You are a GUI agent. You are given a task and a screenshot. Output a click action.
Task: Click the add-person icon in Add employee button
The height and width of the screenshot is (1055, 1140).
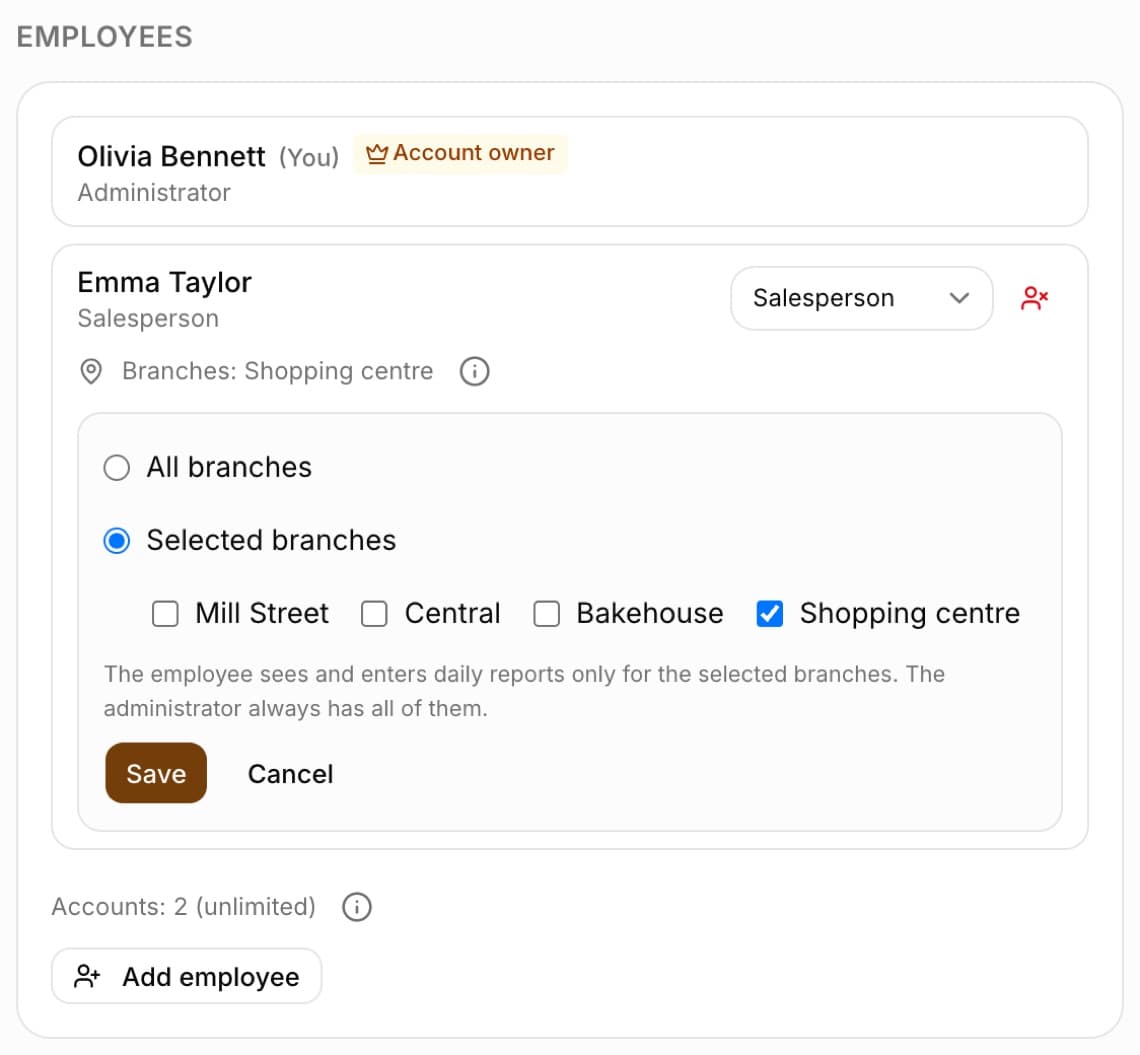click(87, 976)
